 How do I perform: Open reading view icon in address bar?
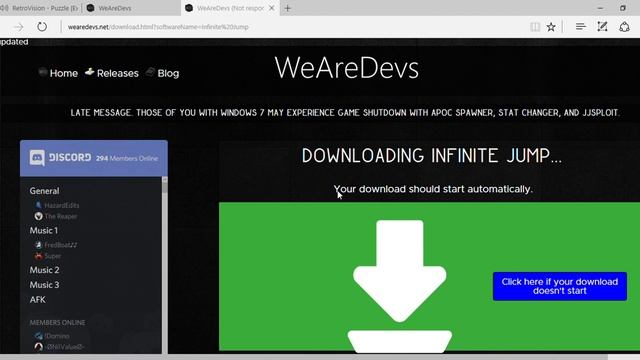(x=535, y=27)
